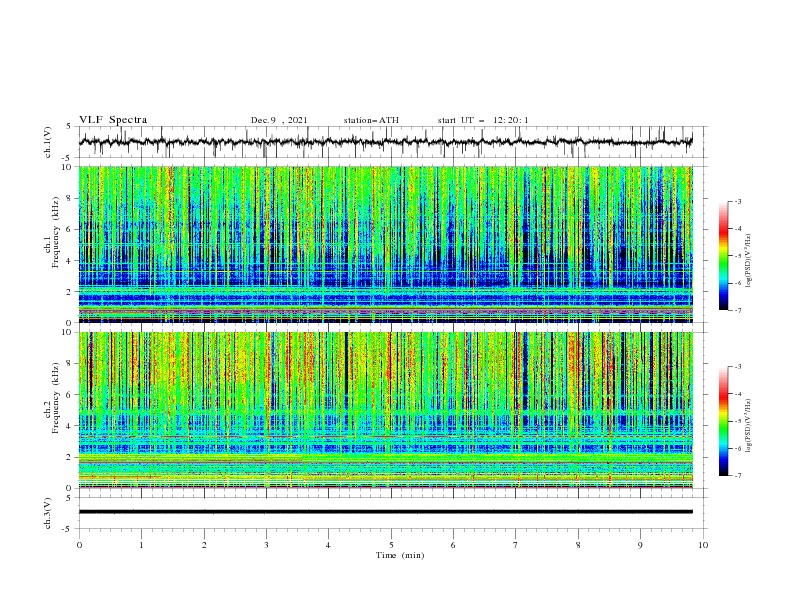Click time-axis tick label "6"
Viewport: 792px width, 612px height.
coord(453,545)
